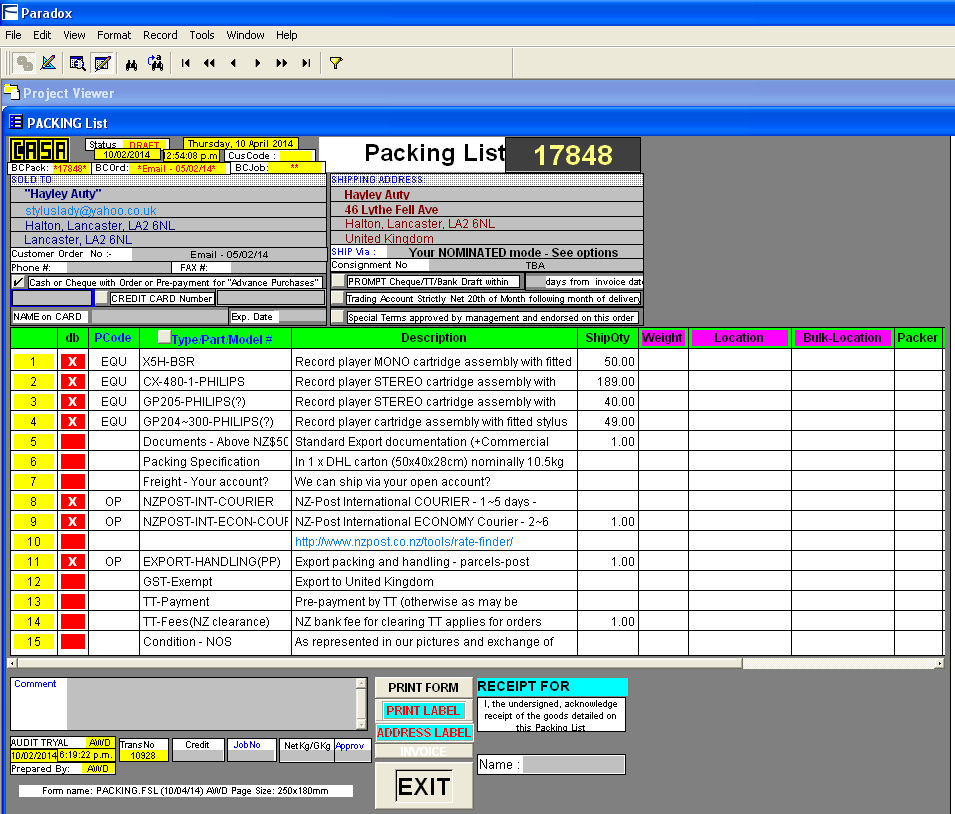Screen dimensions: 955x814
Task: Click the Weight column header
Action: (x=663, y=338)
